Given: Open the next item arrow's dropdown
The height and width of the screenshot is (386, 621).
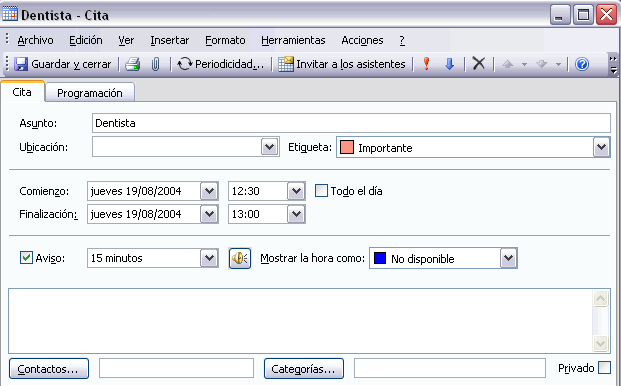Looking at the screenshot, I should 558,64.
